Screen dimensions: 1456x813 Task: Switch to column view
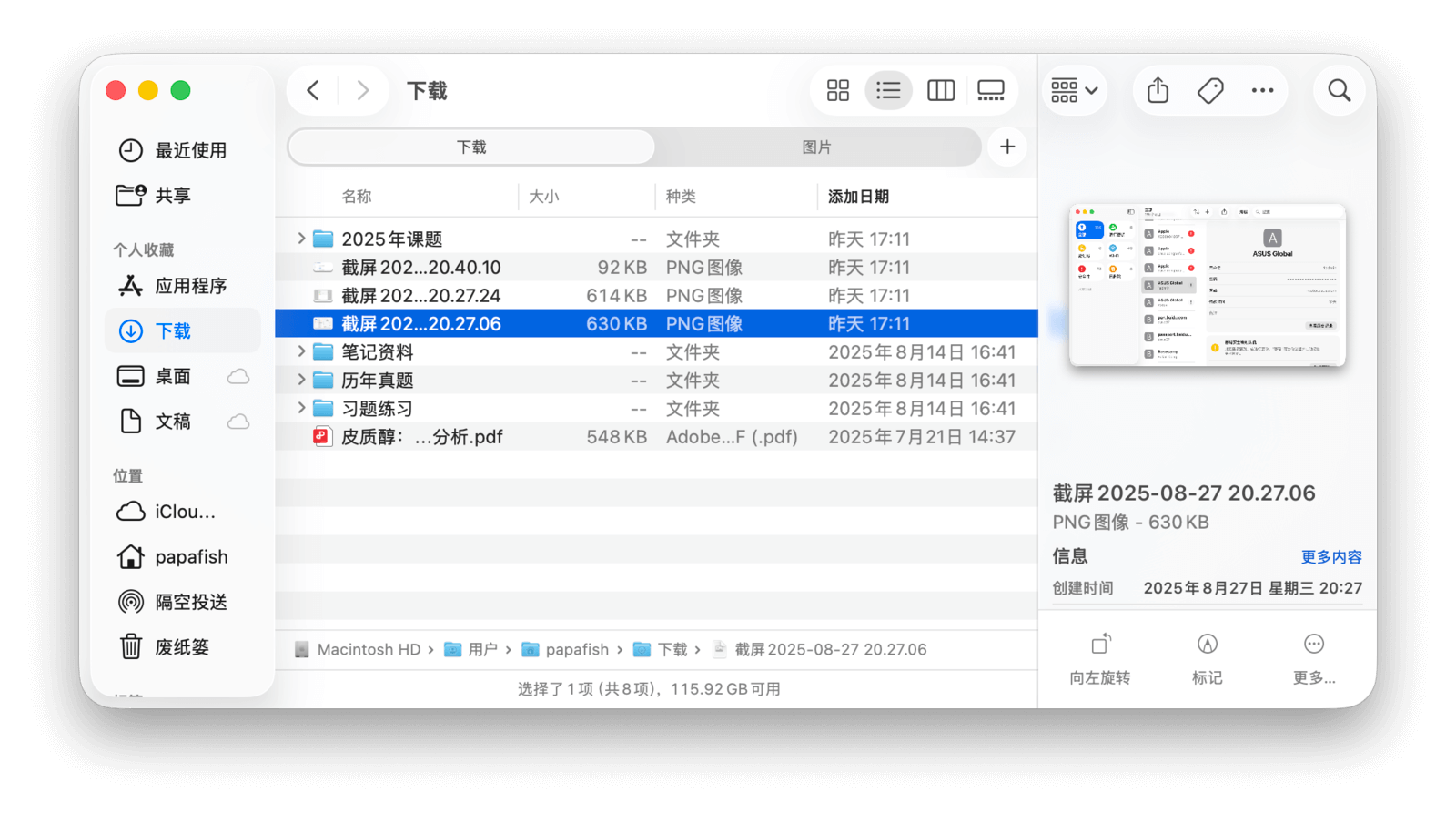coord(940,90)
